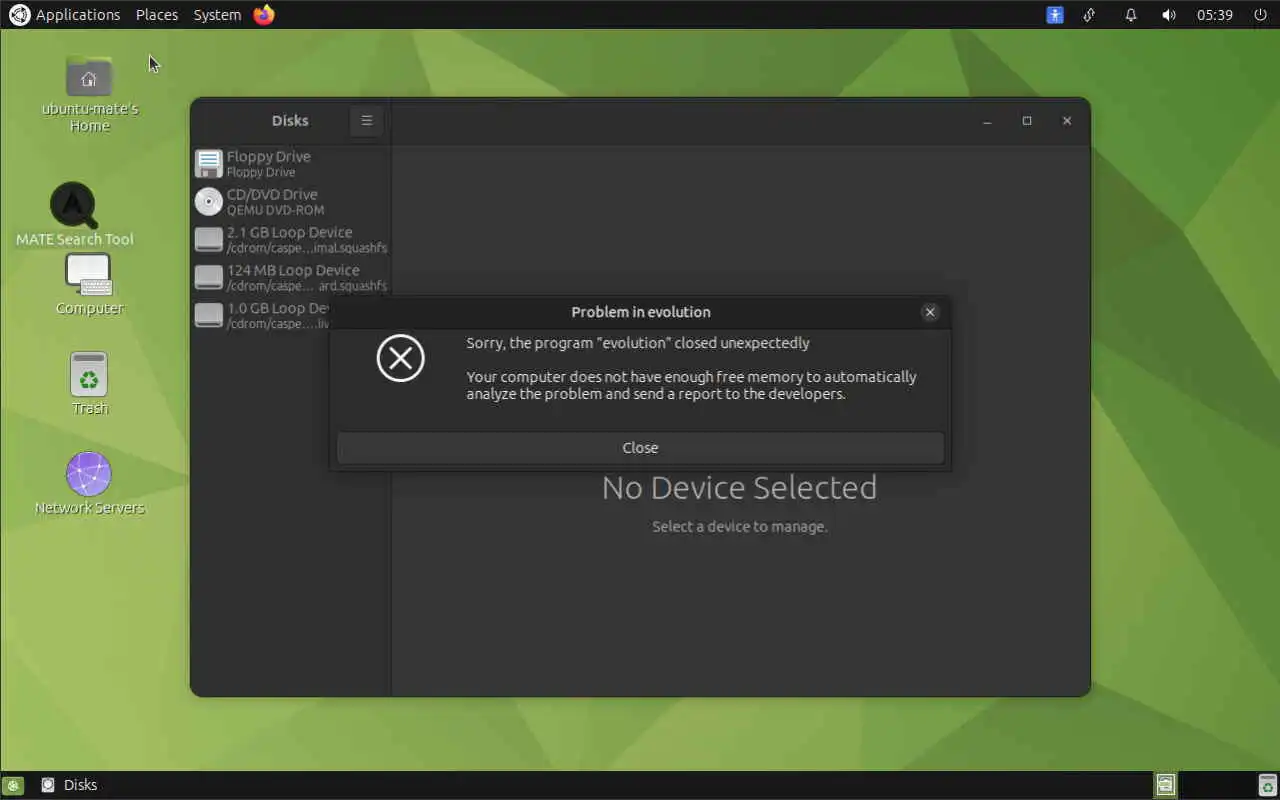Select the 2.1 GB Loop Device

[x=290, y=240]
